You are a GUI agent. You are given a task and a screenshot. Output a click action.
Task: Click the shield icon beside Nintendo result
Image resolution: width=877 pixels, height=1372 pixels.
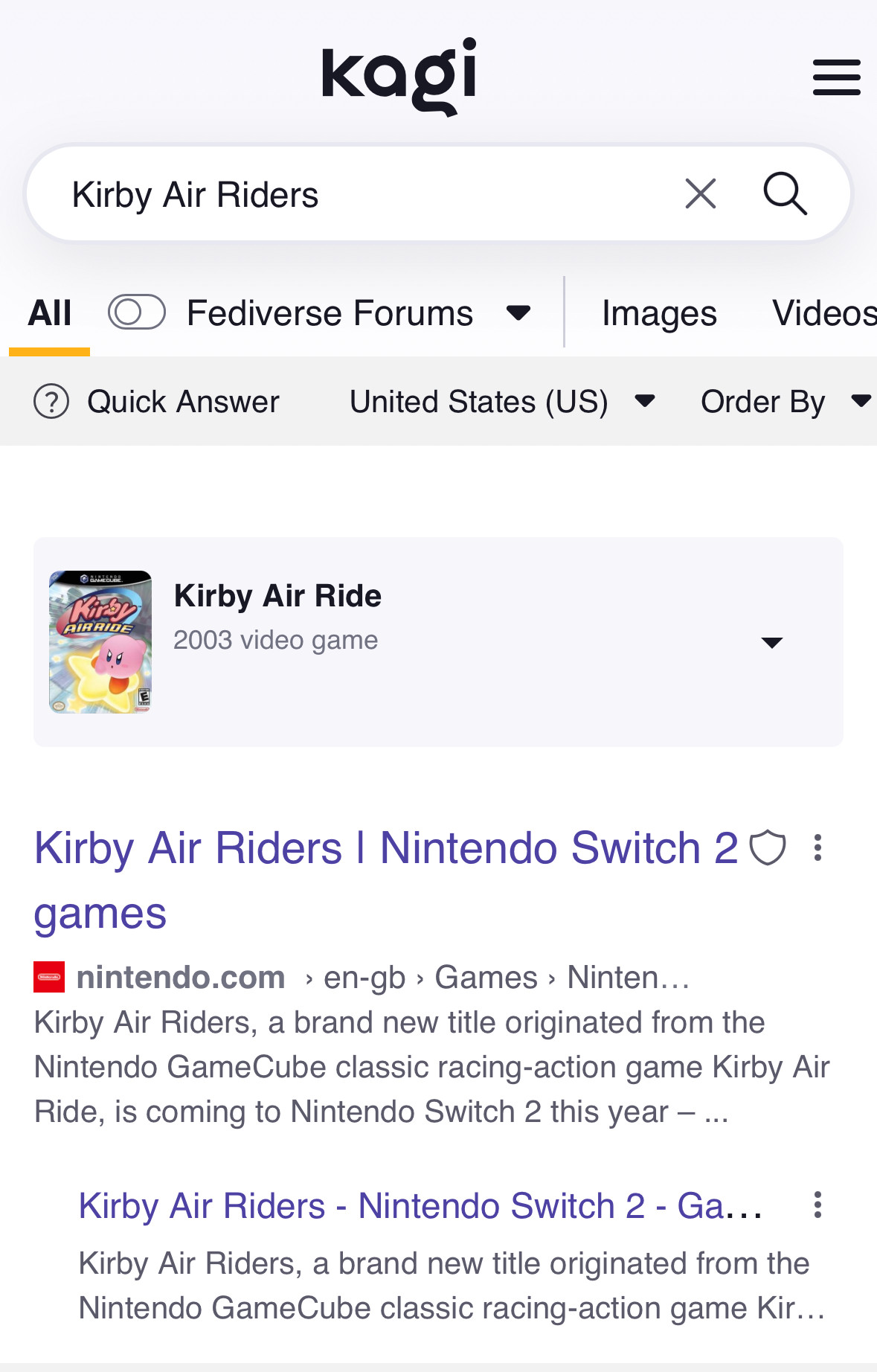coord(767,848)
